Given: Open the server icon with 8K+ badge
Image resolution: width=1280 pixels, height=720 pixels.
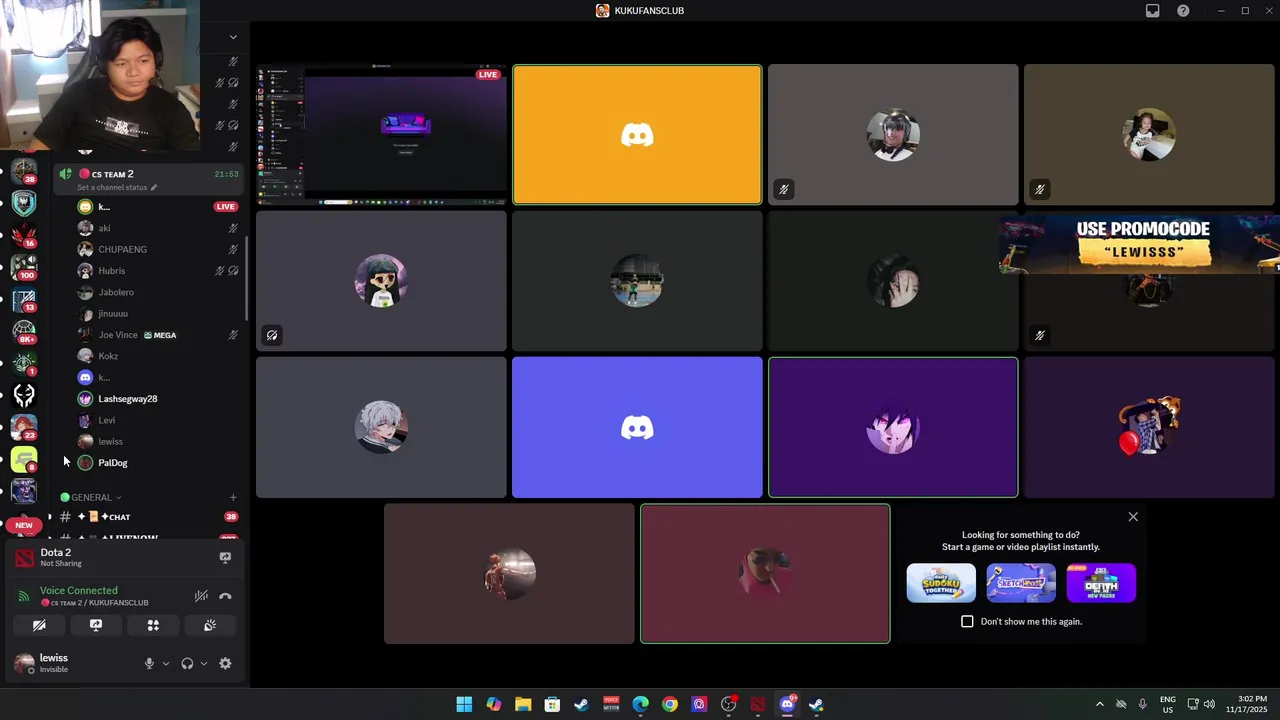Looking at the screenshot, I should (24, 330).
